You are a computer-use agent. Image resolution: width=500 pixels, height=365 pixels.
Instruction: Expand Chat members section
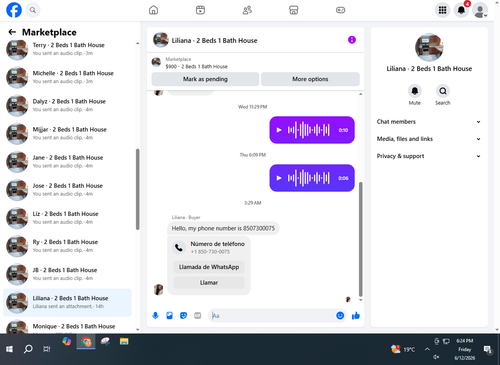[429, 122]
